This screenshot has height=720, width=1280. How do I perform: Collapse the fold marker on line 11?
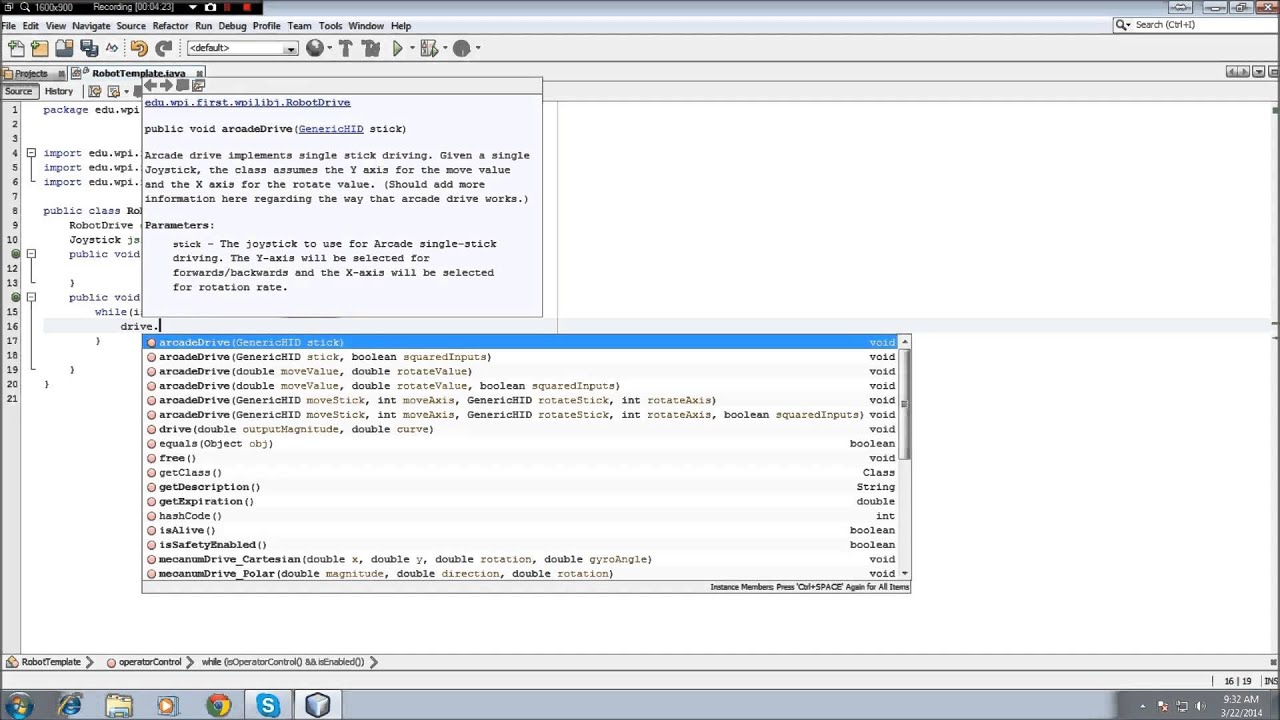(31, 254)
